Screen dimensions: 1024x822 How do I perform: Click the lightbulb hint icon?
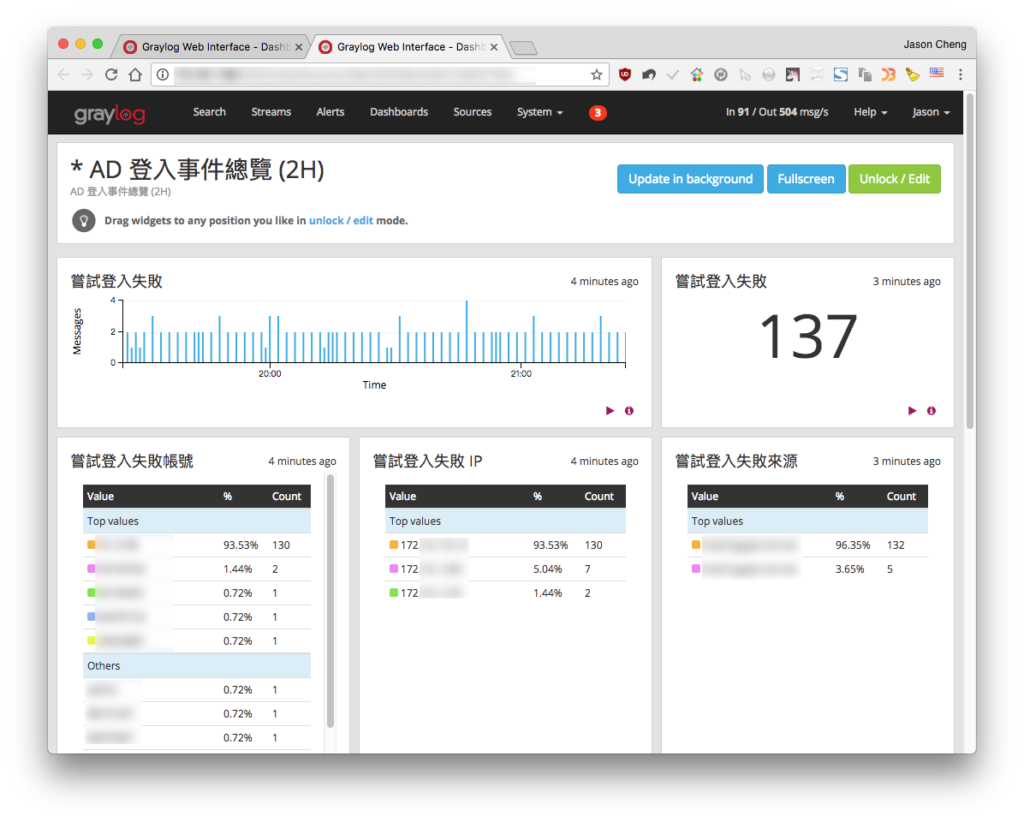[x=84, y=221]
